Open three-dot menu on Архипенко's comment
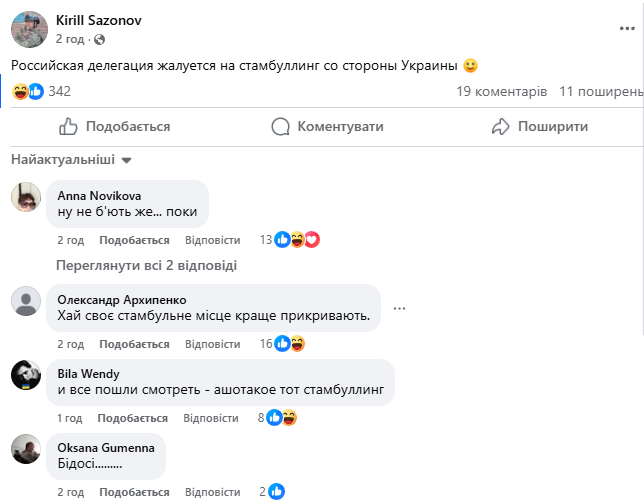This screenshot has width=644, height=504. pos(400,309)
